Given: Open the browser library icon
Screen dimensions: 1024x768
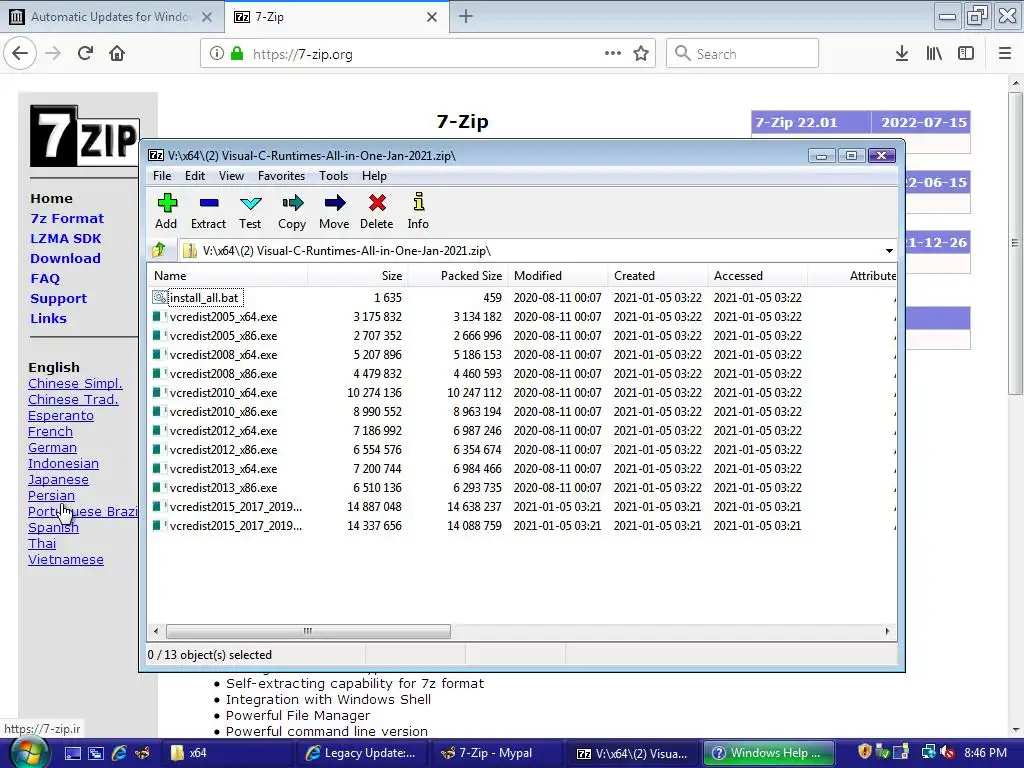Looking at the screenshot, I should 934,54.
